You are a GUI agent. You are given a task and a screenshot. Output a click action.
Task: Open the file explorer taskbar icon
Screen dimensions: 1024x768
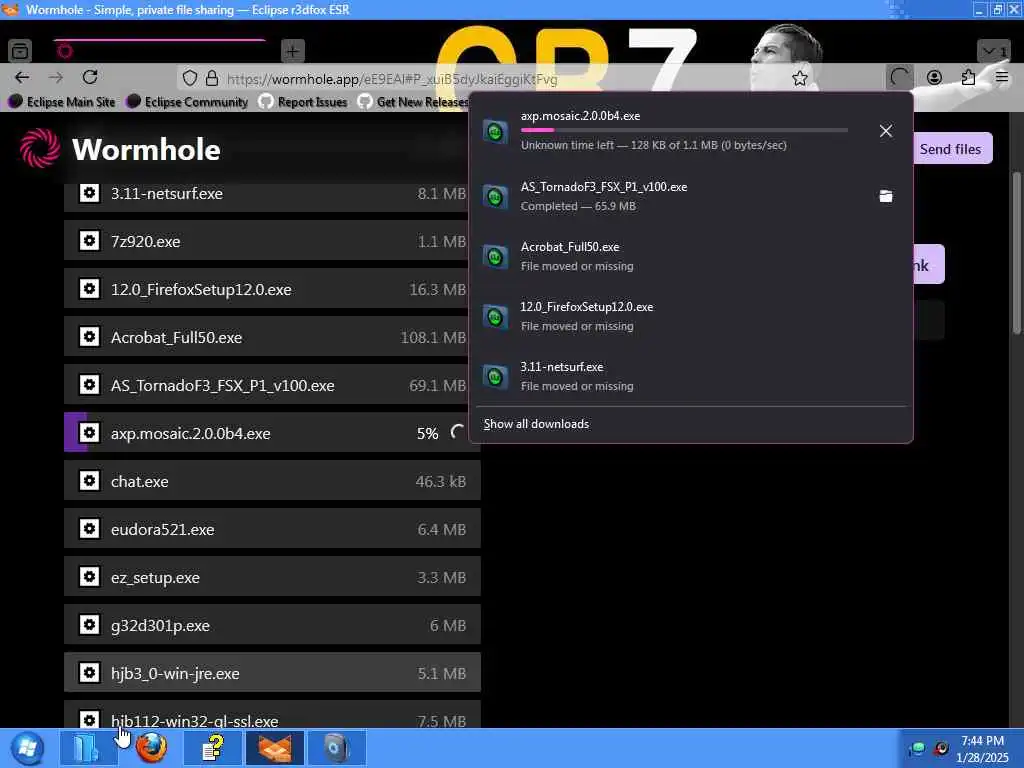point(88,748)
